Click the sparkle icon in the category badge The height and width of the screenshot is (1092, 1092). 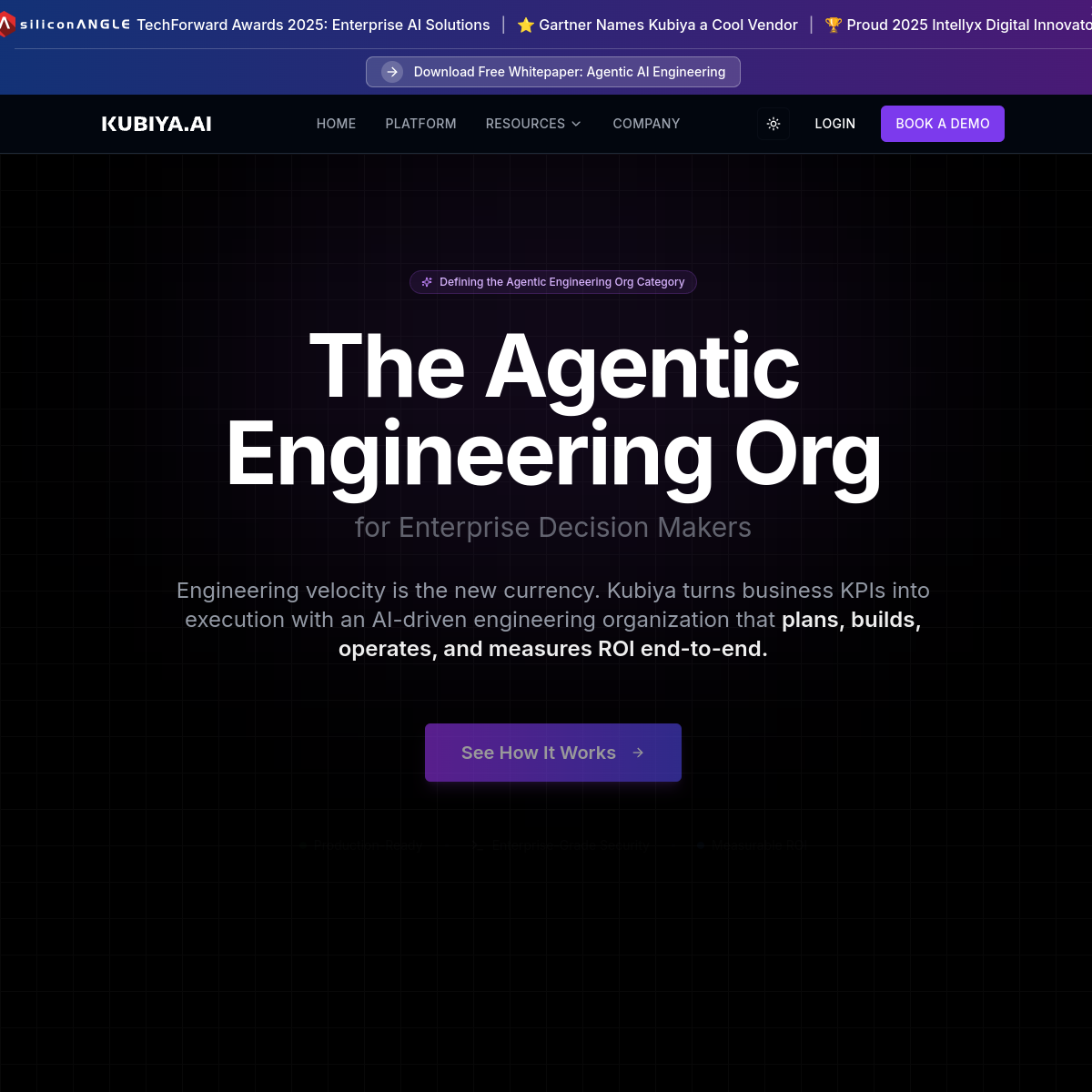pos(427,282)
